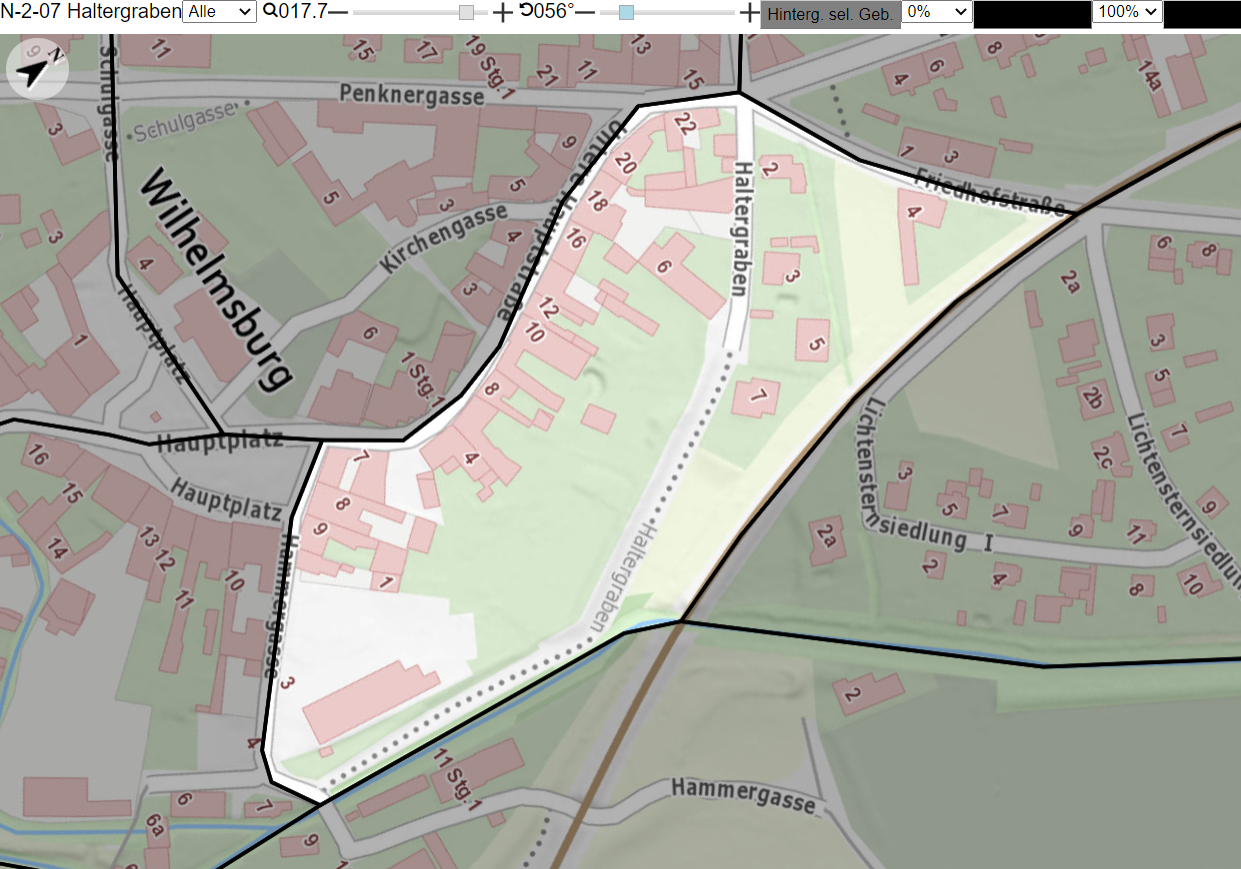Screen dimensions: 1241x869
Task: Click the large building at Hammergasse 3
Action: pyautogui.click(x=371, y=700)
